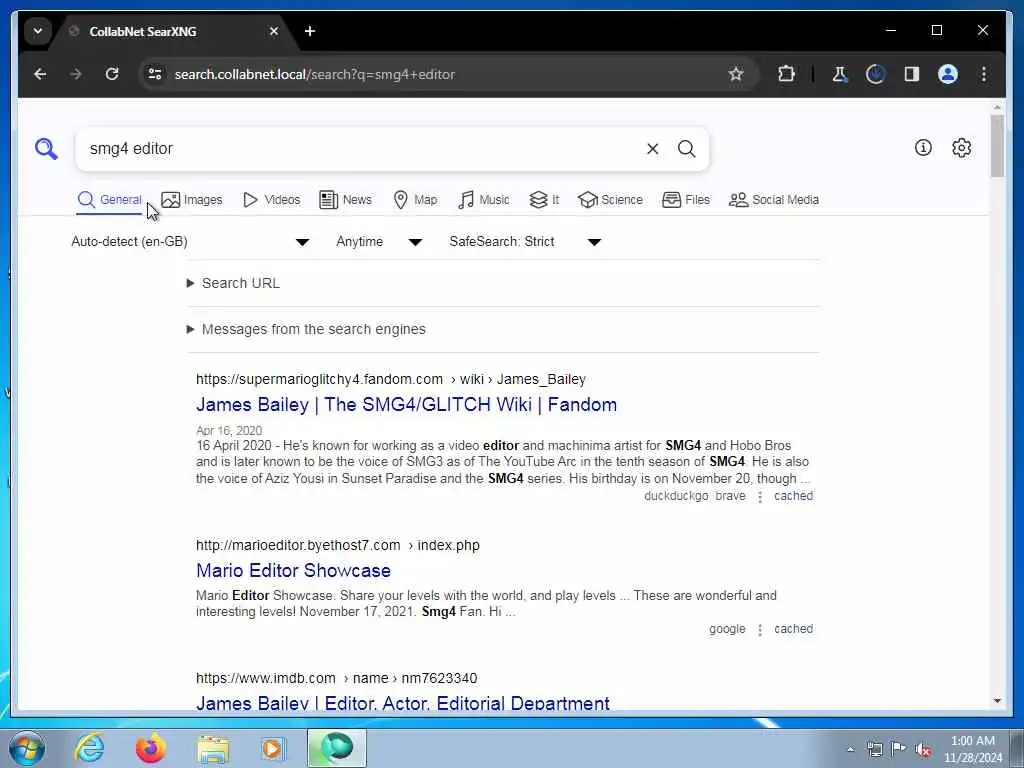Open James Bailey IMDb Editor result

click(x=402, y=703)
